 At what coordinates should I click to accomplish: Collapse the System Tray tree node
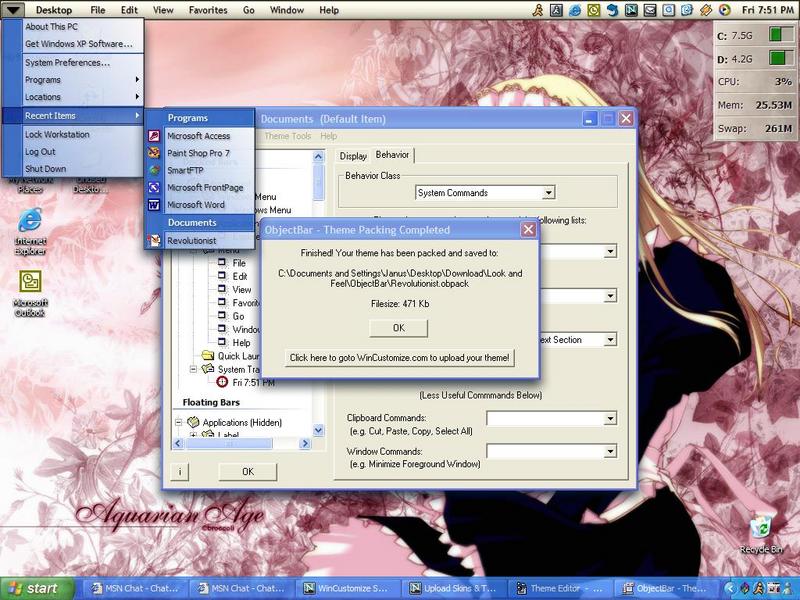(193, 369)
